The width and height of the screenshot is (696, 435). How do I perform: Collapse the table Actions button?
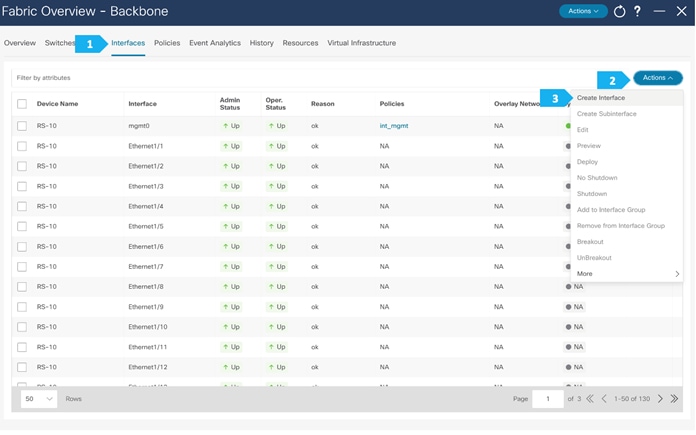click(x=657, y=78)
